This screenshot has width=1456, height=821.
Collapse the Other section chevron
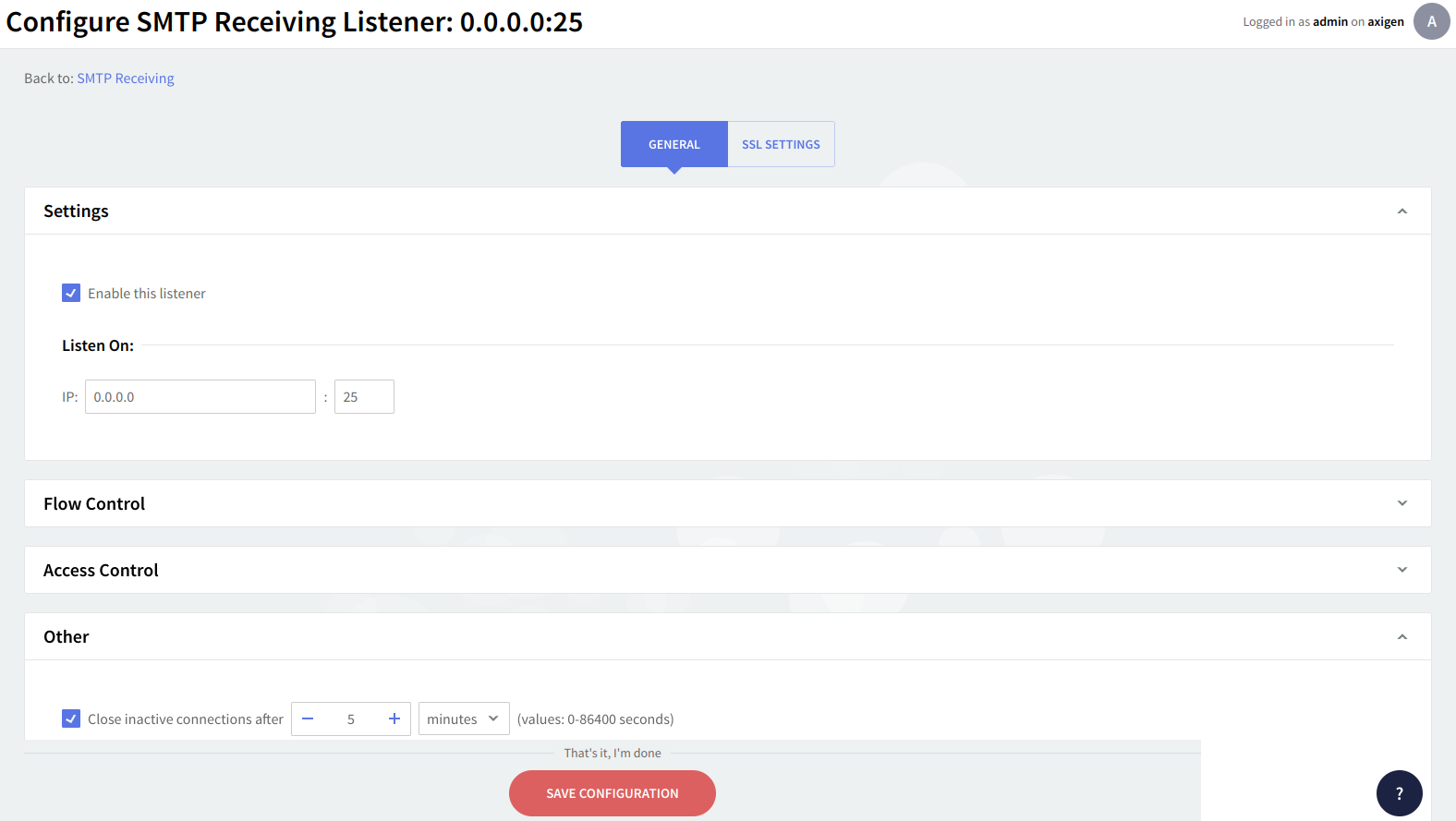1401,637
